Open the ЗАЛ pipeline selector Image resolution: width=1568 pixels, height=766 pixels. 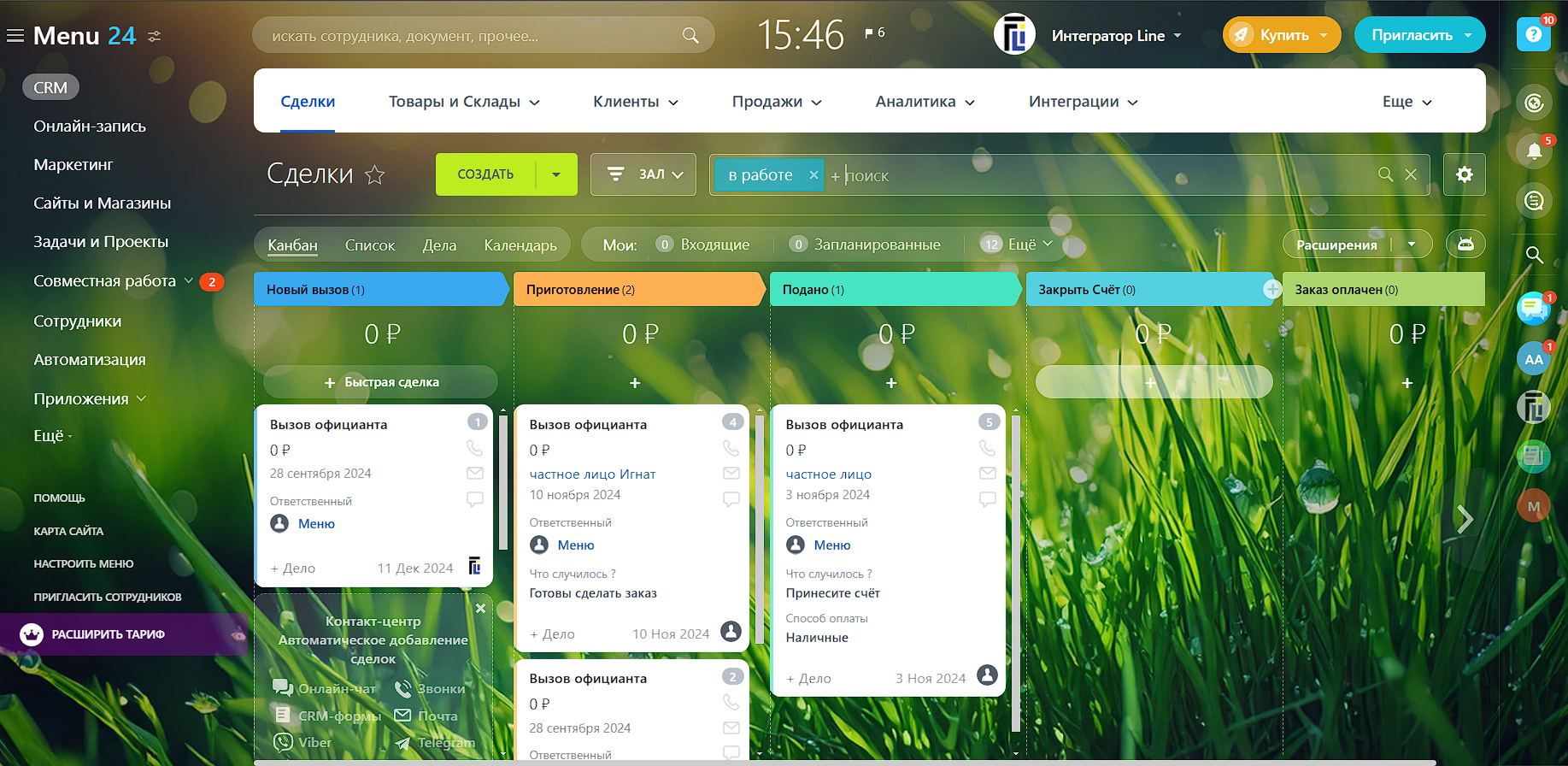(643, 174)
